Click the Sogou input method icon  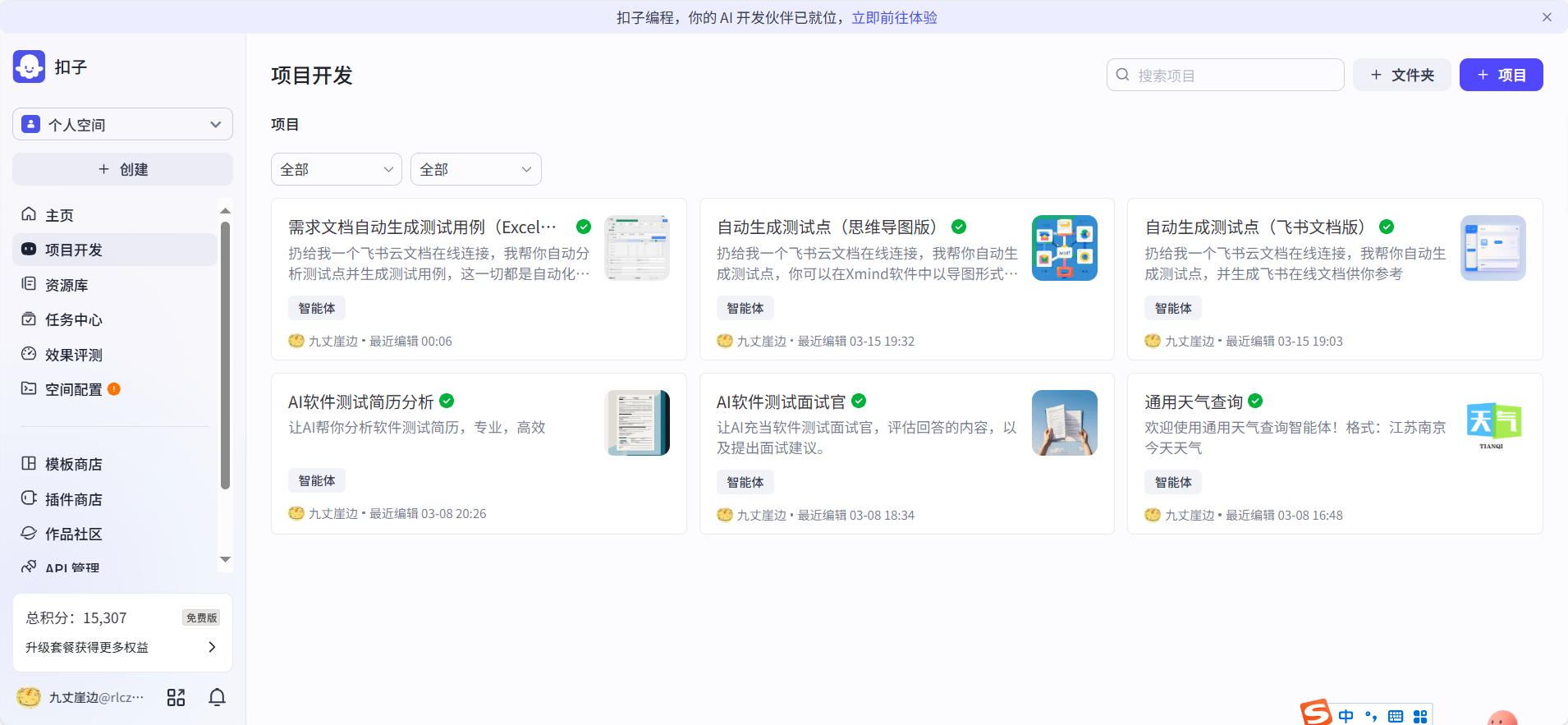pyautogui.click(x=1316, y=713)
